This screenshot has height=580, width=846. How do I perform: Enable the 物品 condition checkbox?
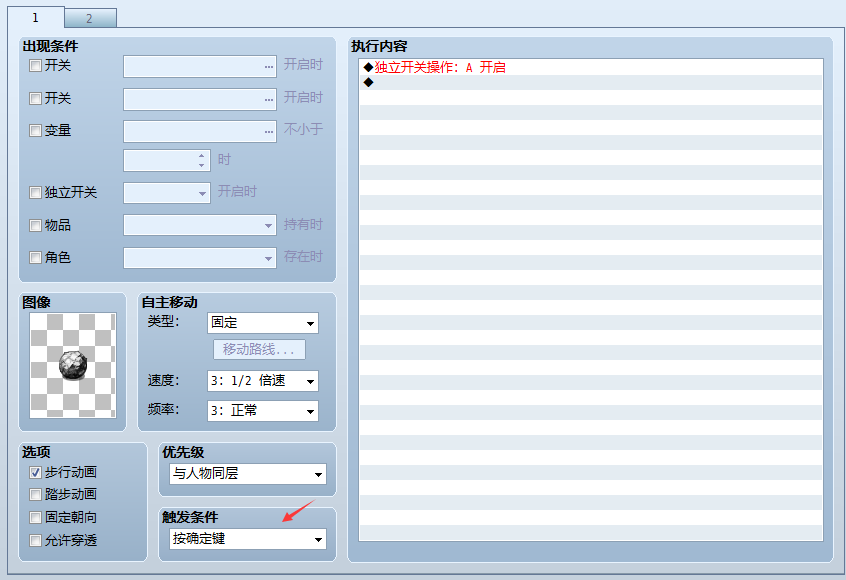tap(35, 225)
